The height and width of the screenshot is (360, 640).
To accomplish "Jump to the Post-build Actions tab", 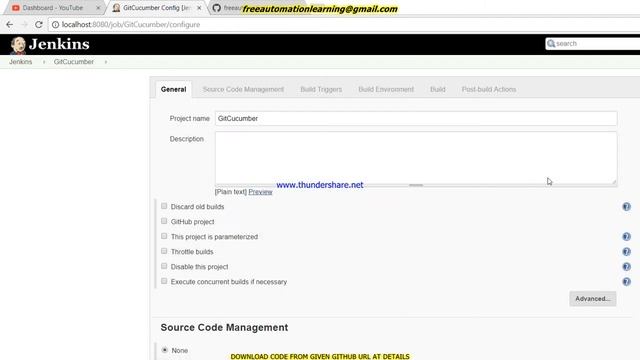I will (x=489, y=89).
